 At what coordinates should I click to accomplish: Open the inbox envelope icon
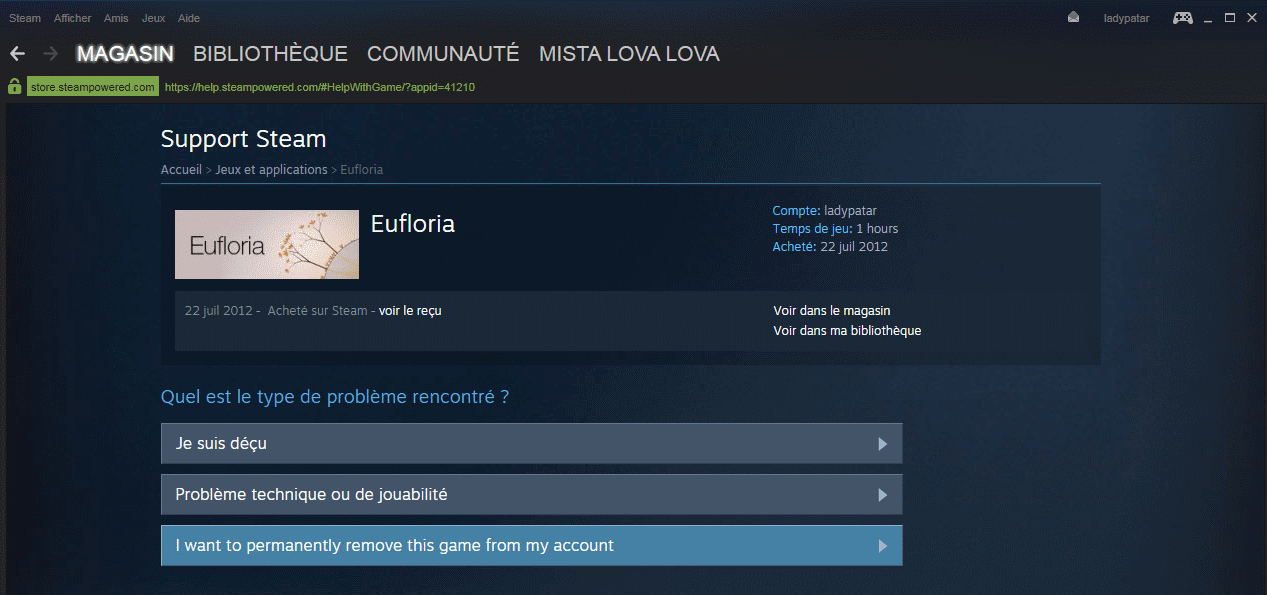click(1073, 18)
